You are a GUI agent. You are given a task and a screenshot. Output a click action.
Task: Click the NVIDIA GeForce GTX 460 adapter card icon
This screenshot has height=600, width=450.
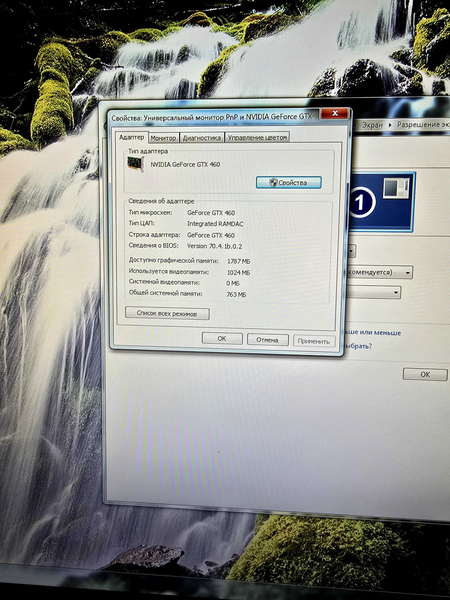tap(135, 164)
